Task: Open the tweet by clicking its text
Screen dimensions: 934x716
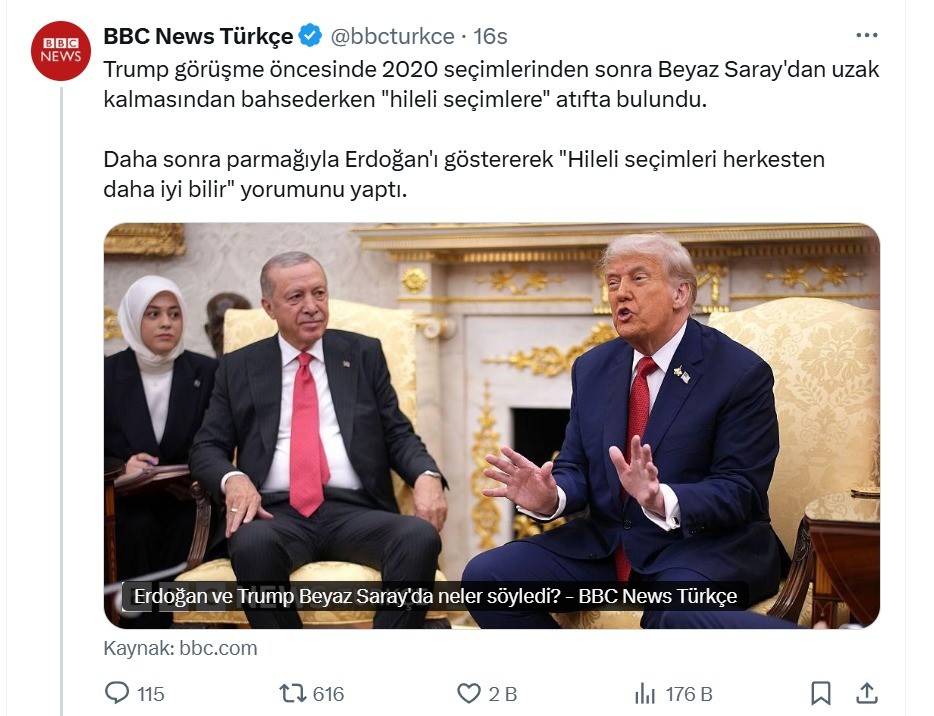Action: (x=491, y=129)
